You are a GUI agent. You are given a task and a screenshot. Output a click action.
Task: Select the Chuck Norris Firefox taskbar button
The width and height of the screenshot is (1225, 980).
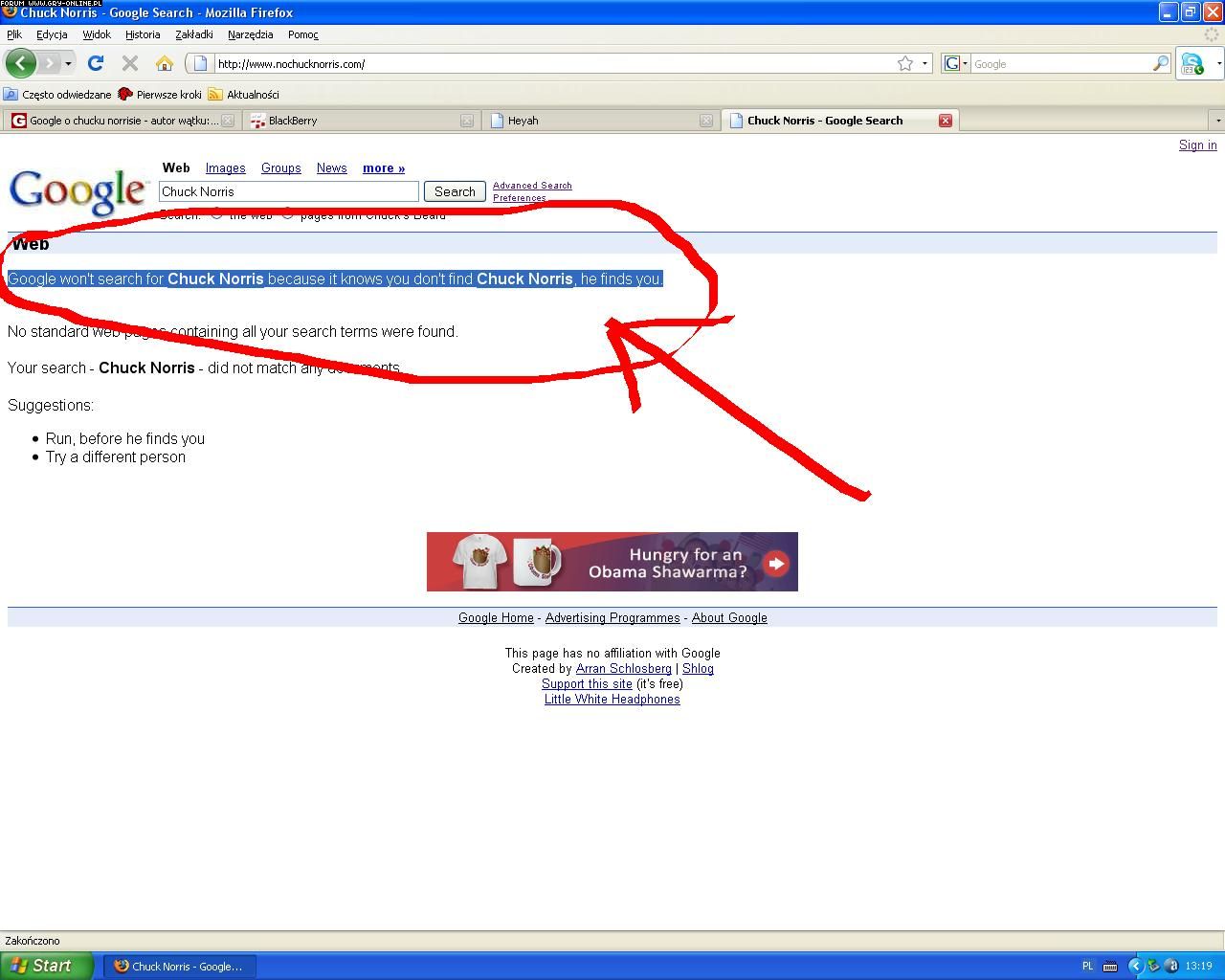[179, 967]
